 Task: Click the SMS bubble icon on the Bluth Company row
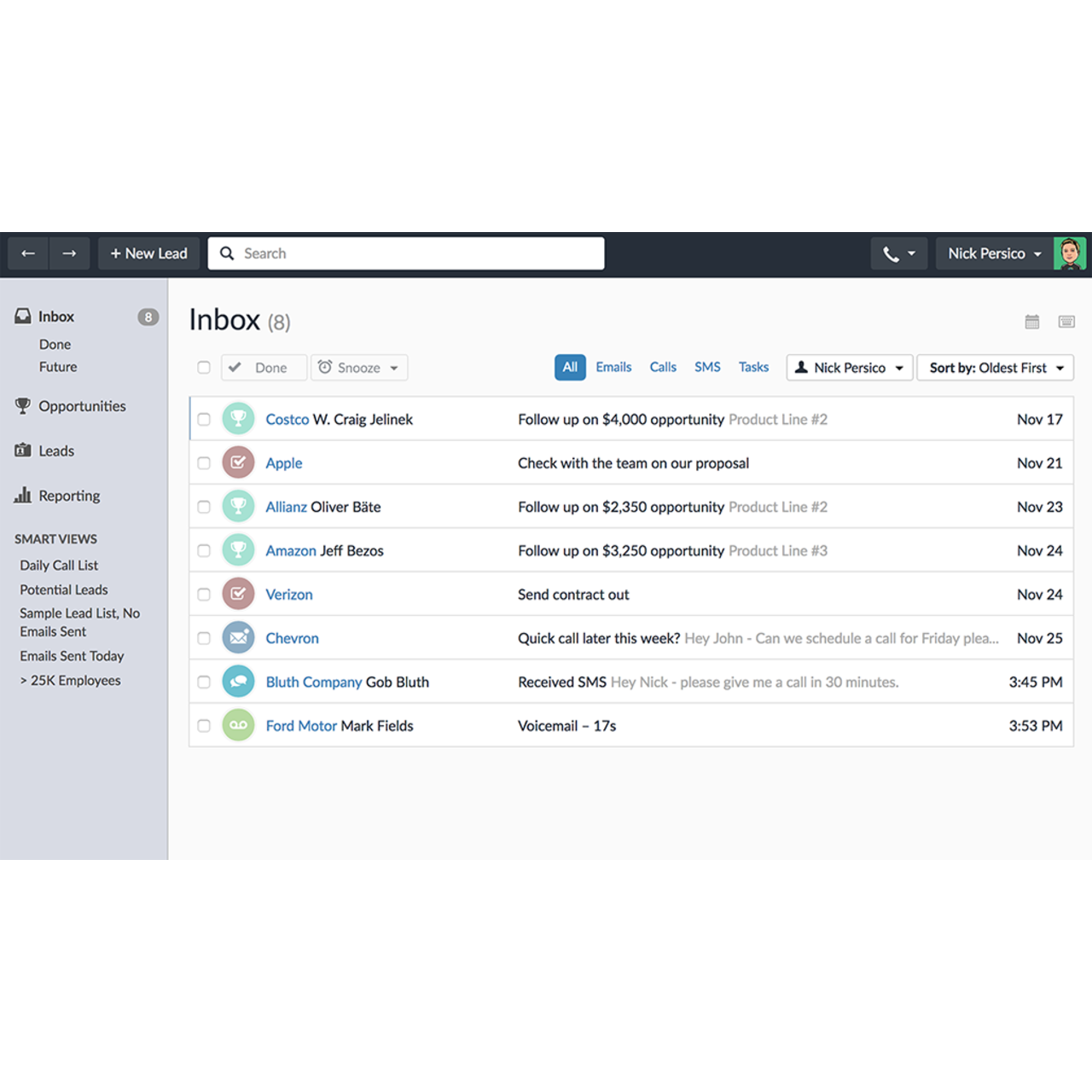click(x=239, y=681)
